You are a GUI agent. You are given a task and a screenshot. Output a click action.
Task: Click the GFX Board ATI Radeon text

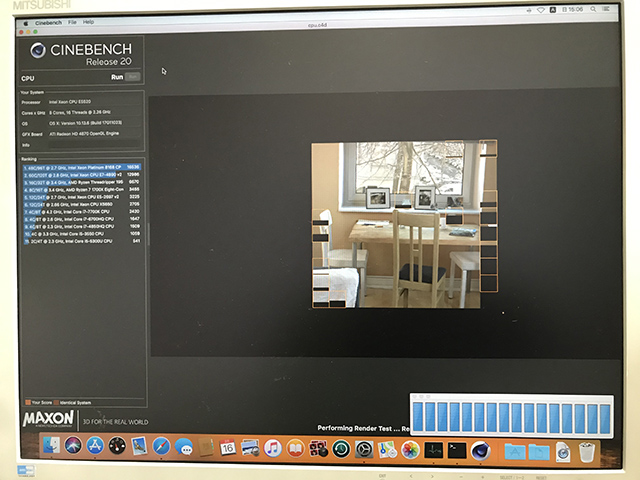(84, 133)
